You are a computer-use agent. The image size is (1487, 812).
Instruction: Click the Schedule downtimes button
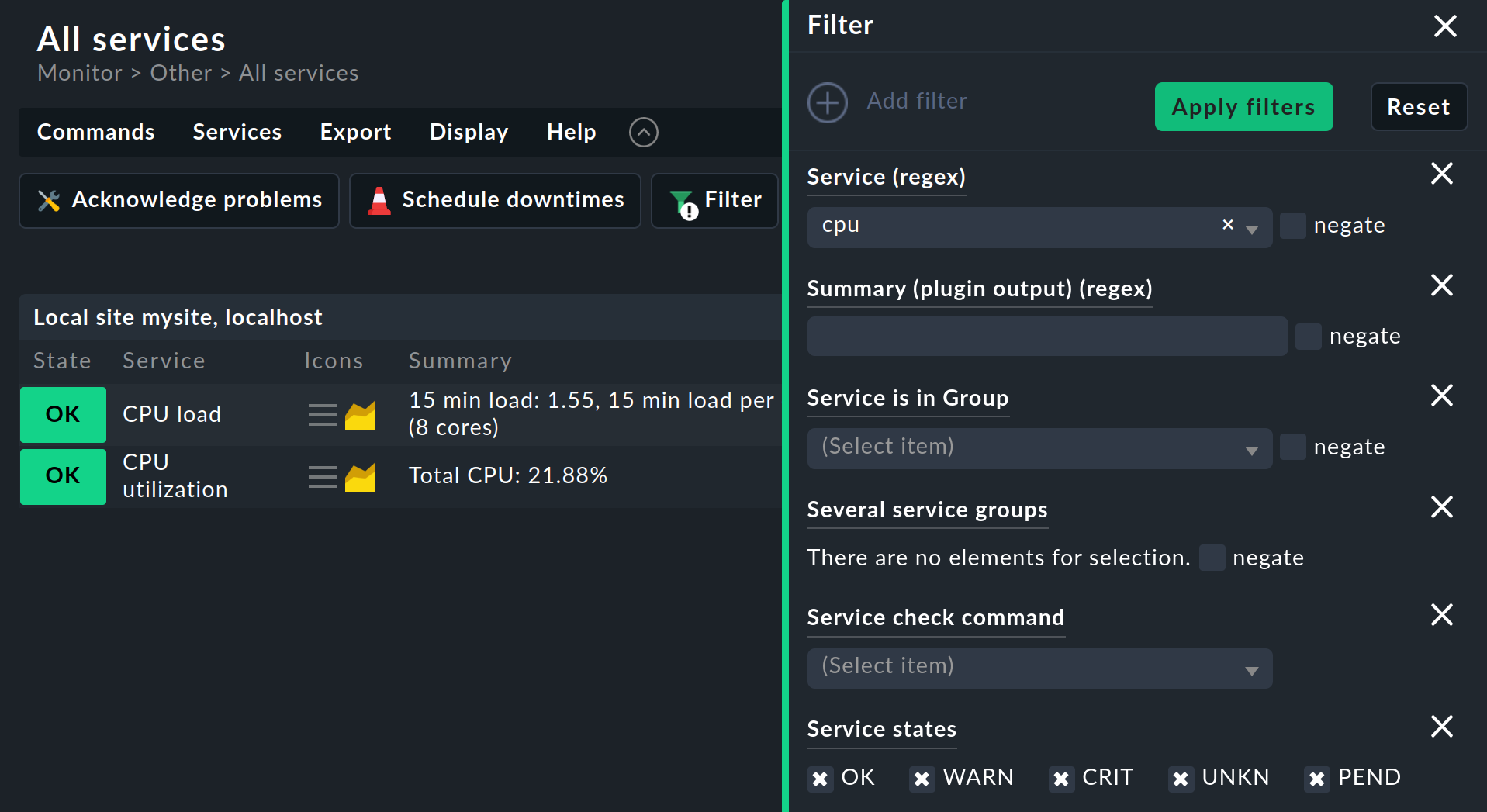(495, 200)
